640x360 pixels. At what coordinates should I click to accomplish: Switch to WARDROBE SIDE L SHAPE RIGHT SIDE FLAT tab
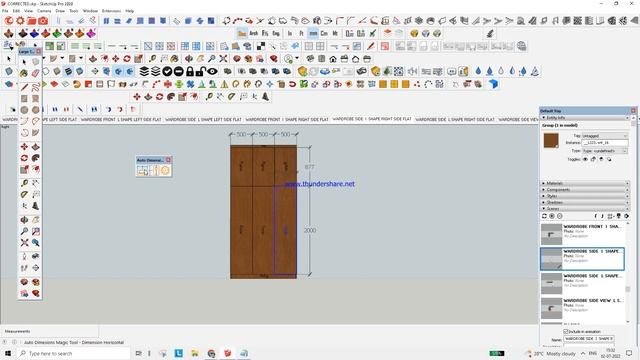[455, 120]
